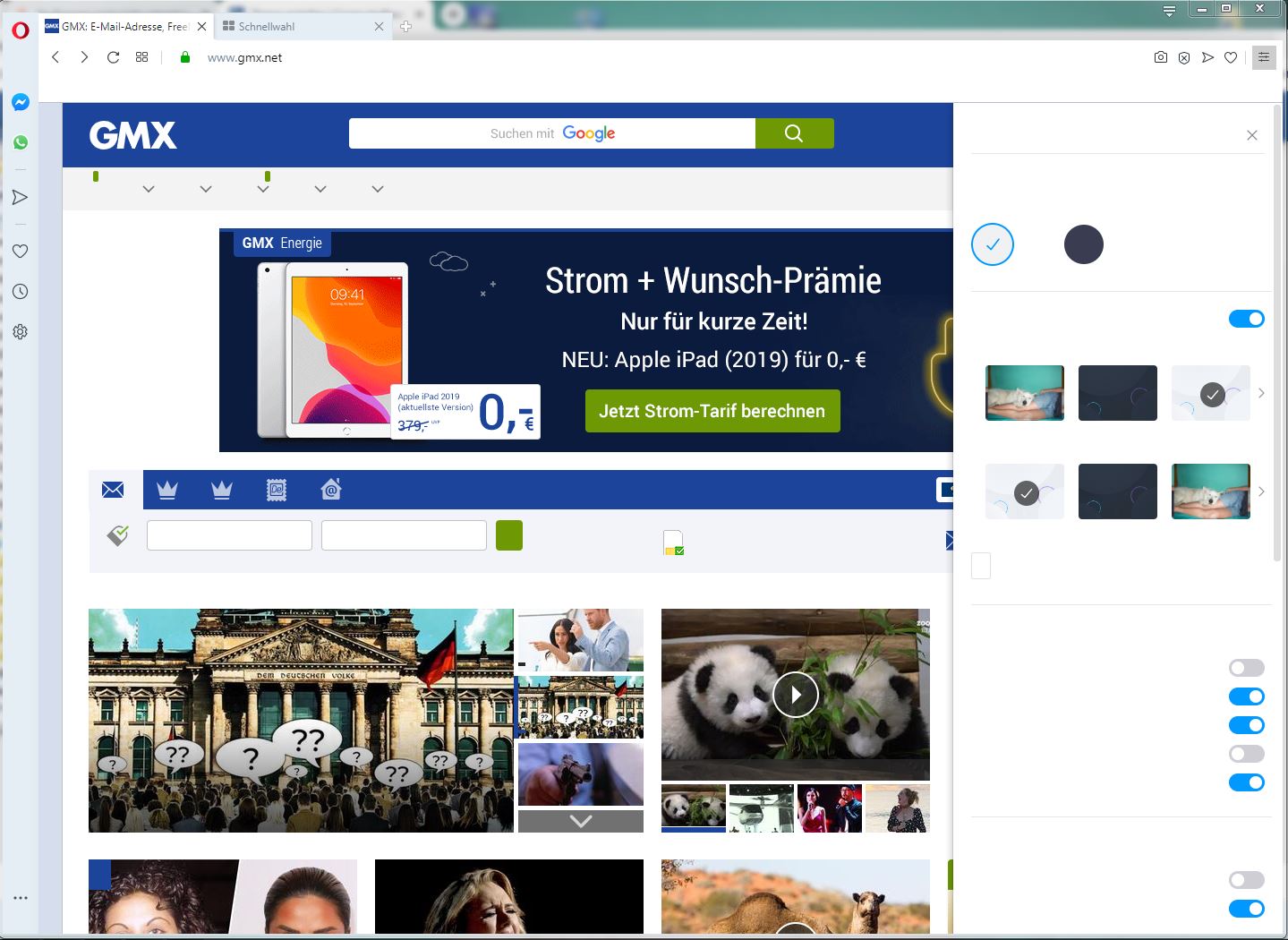Open Facebook Messenger in the sidebar
Image resolution: width=1288 pixels, height=940 pixels.
(x=21, y=102)
